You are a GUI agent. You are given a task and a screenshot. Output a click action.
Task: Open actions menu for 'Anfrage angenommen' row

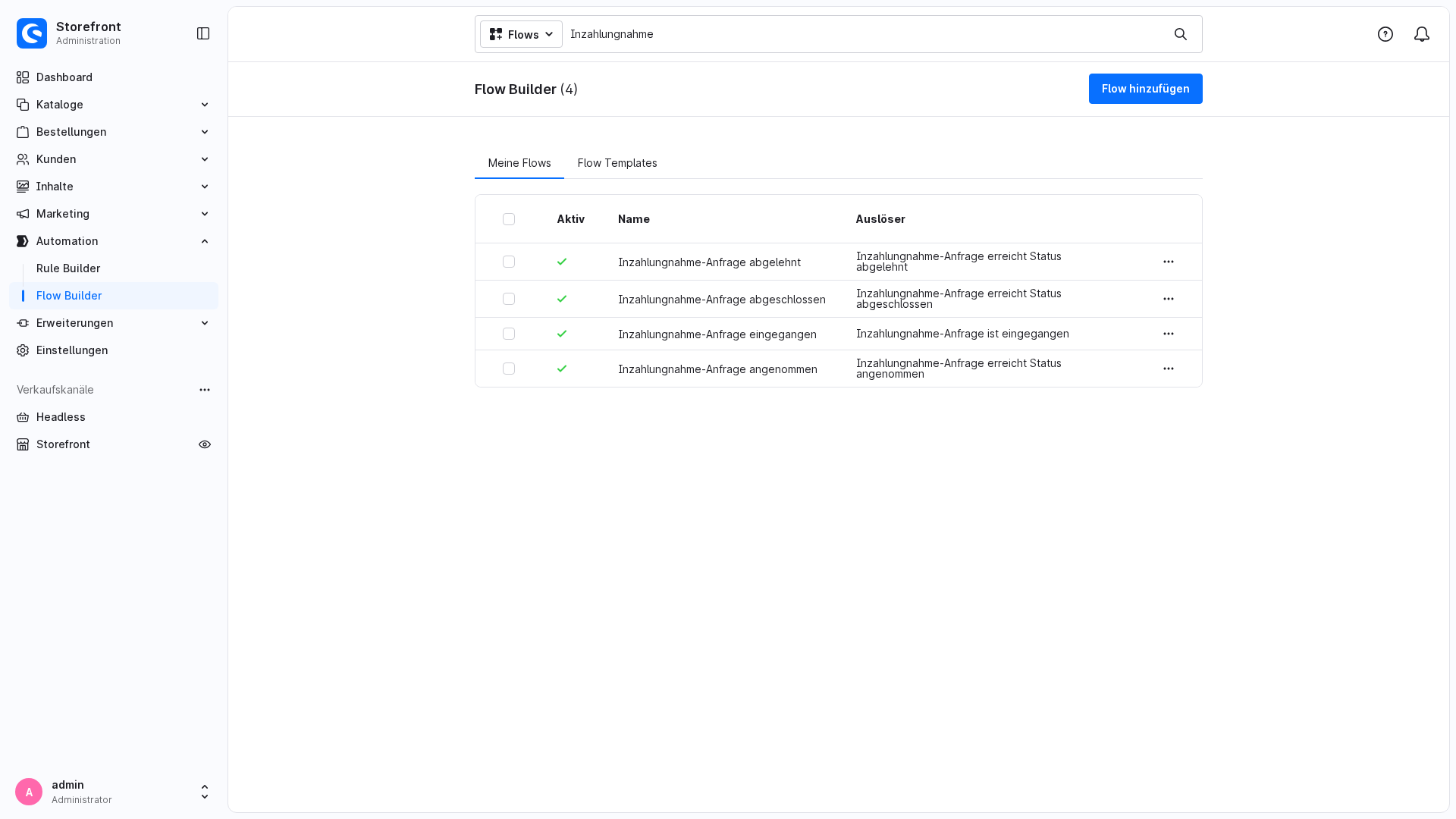1169,369
